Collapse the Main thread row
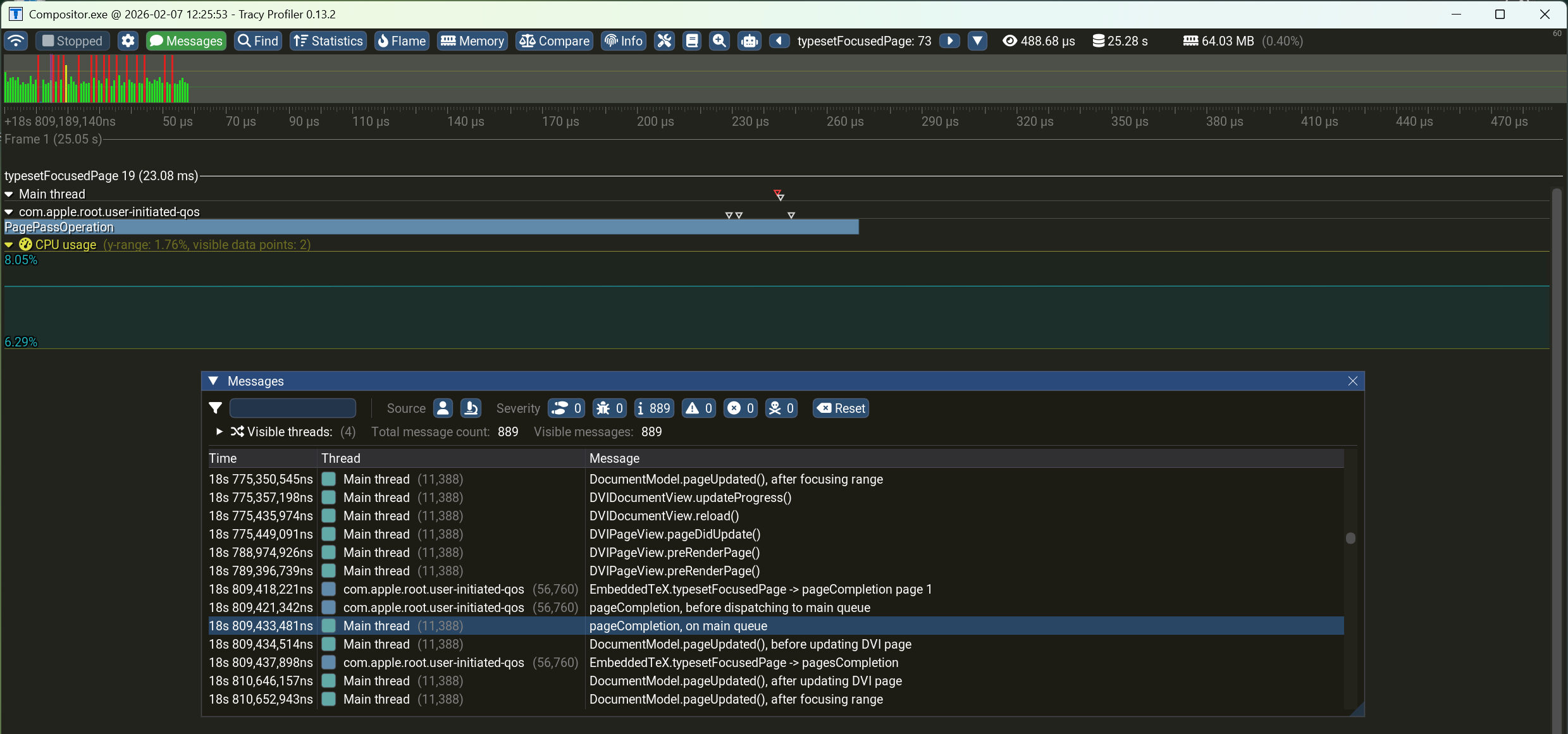The image size is (1568, 734). point(9,194)
